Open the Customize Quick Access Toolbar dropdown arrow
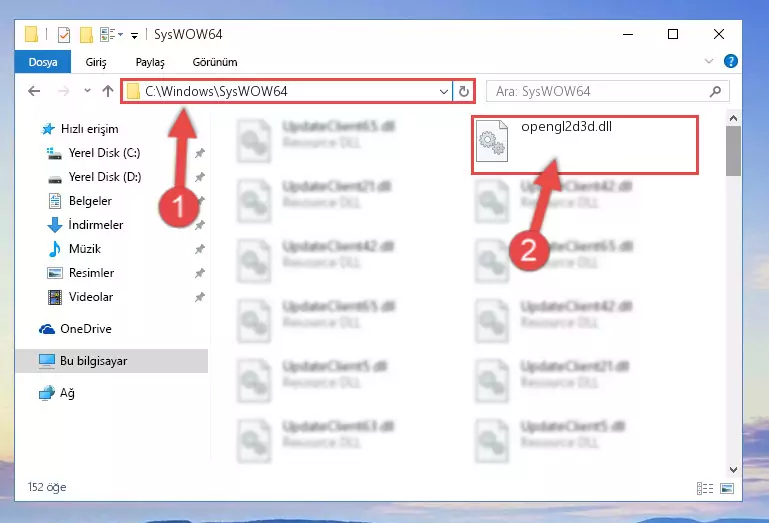 pos(134,35)
